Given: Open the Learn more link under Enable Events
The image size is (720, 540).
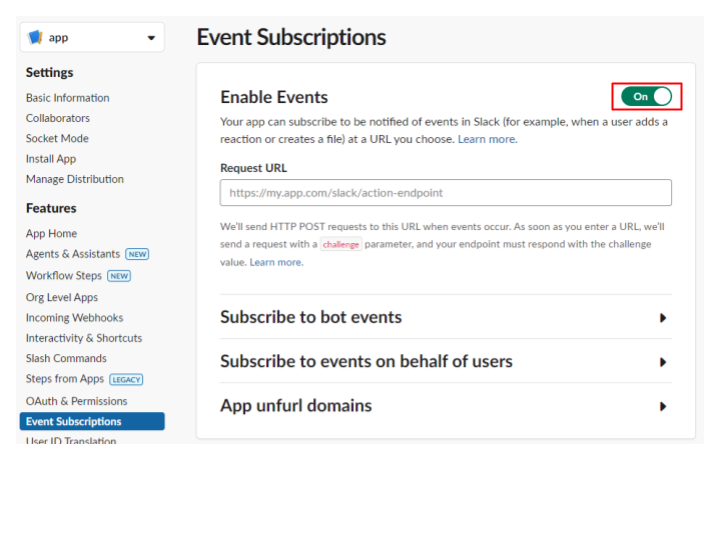Looking at the screenshot, I should (487, 139).
